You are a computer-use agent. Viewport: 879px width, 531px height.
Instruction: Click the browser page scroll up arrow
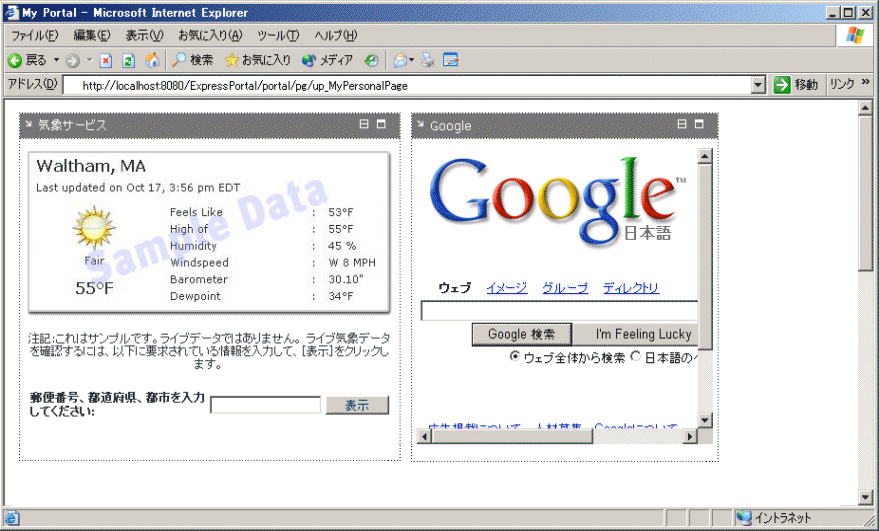coord(865,108)
